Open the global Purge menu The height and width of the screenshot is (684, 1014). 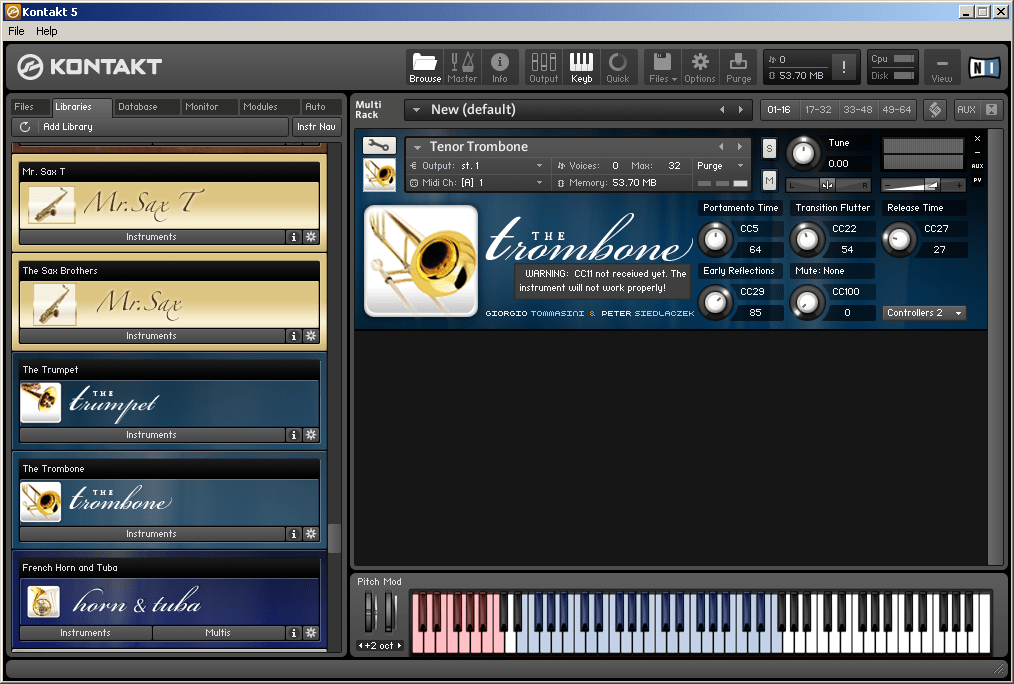(738, 67)
